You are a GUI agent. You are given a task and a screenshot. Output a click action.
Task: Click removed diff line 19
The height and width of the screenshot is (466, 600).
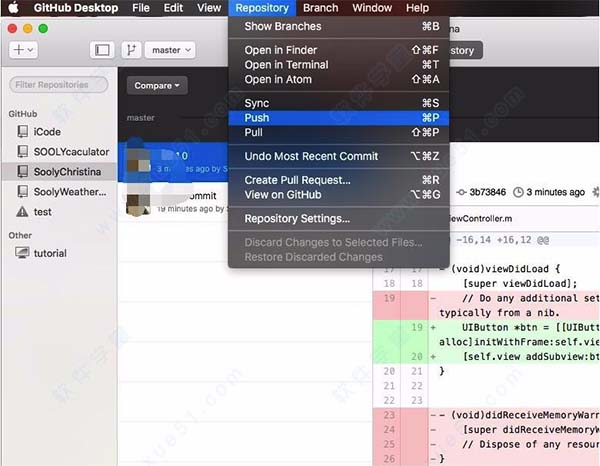coord(486,305)
